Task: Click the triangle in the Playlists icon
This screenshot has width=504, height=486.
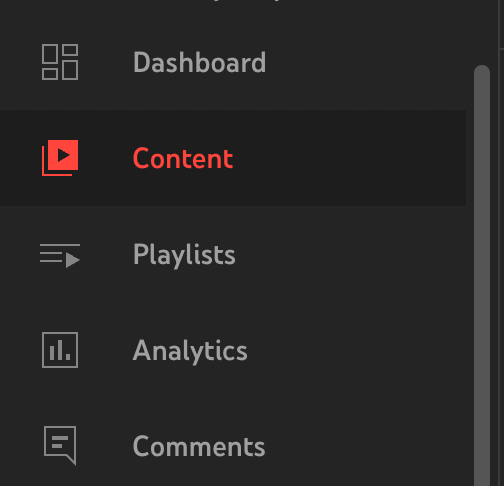Action: (73, 260)
